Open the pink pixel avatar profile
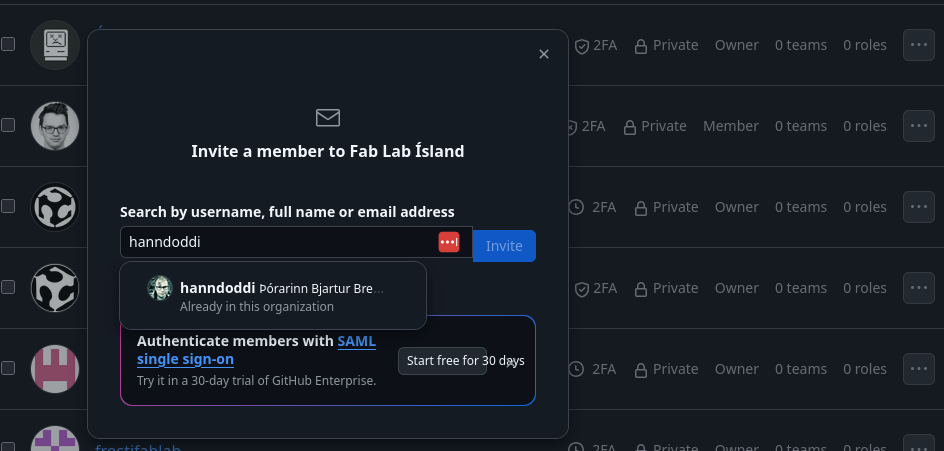Screen dimensions: 944x451 (55, 369)
